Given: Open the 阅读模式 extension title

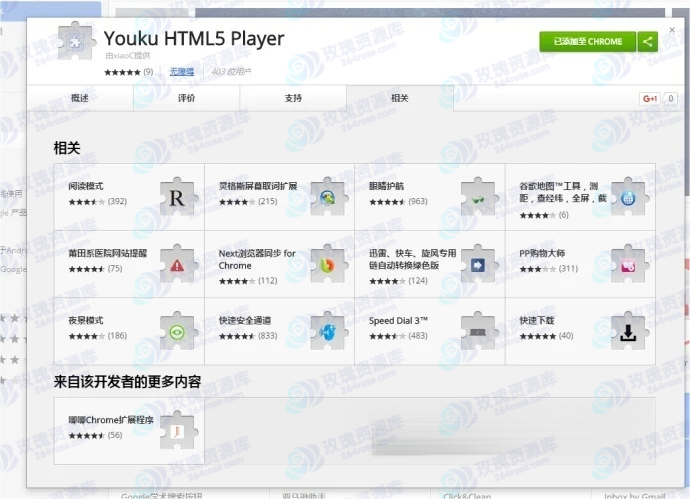Looking at the screenshot, I should click(86, 186).
